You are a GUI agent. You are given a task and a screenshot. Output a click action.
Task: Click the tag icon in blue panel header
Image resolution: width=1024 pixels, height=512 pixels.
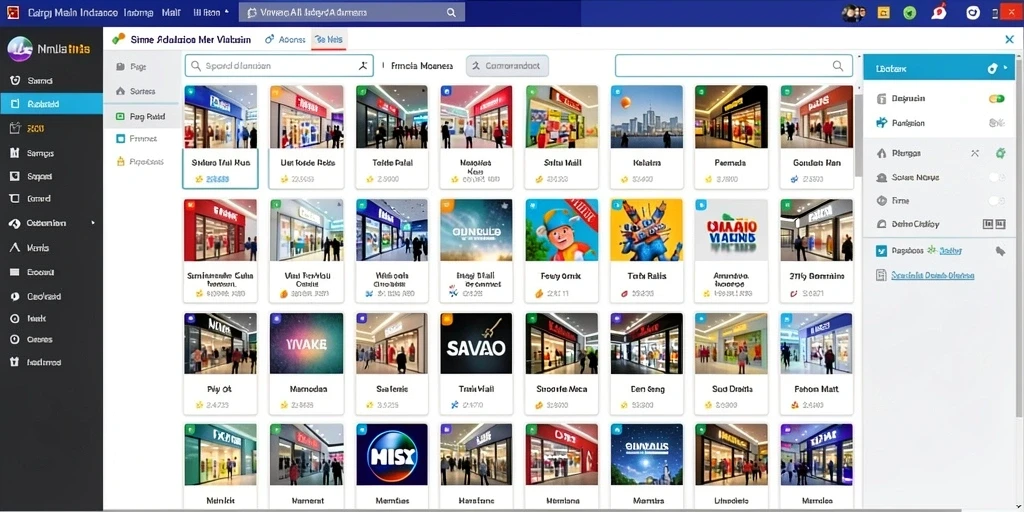992,68
